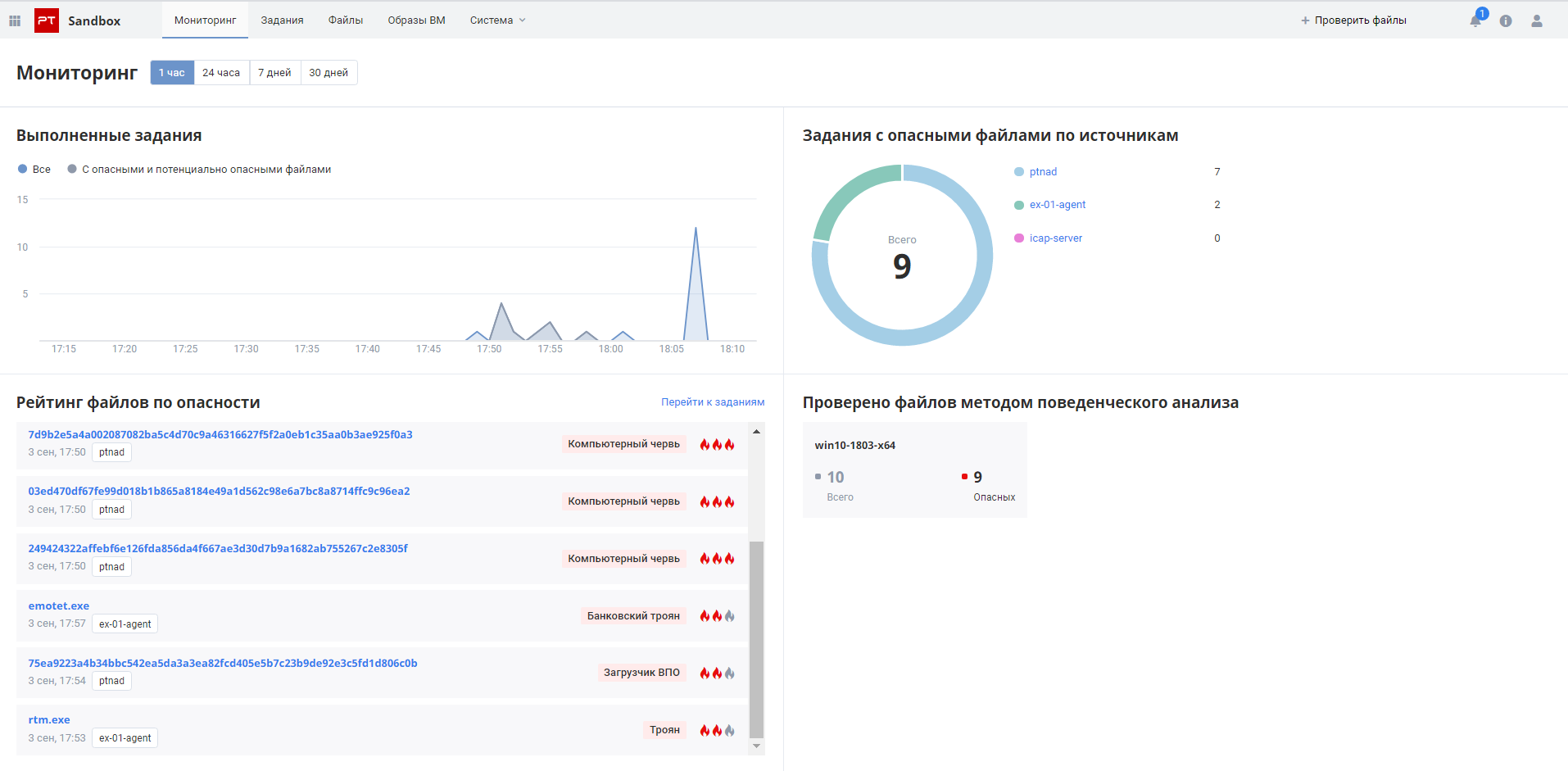The image size is (1568, 771).
Task: Click the danger flames for emotet.exe
Action: point(717,616)
